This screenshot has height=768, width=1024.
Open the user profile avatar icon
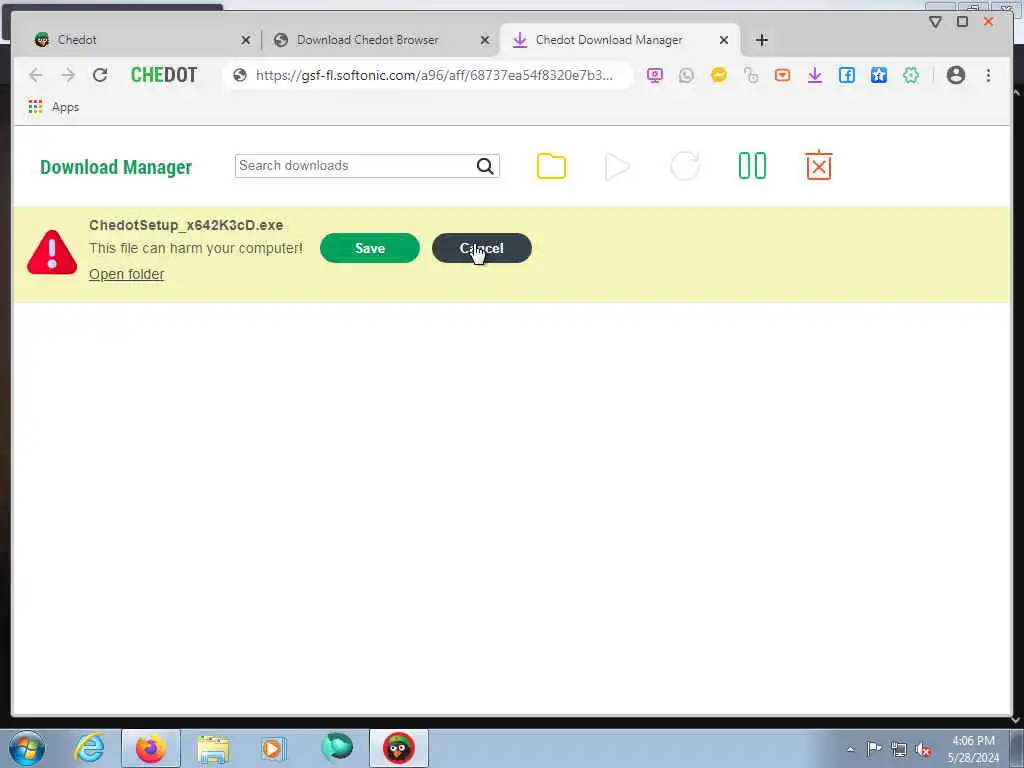(955, 75)
